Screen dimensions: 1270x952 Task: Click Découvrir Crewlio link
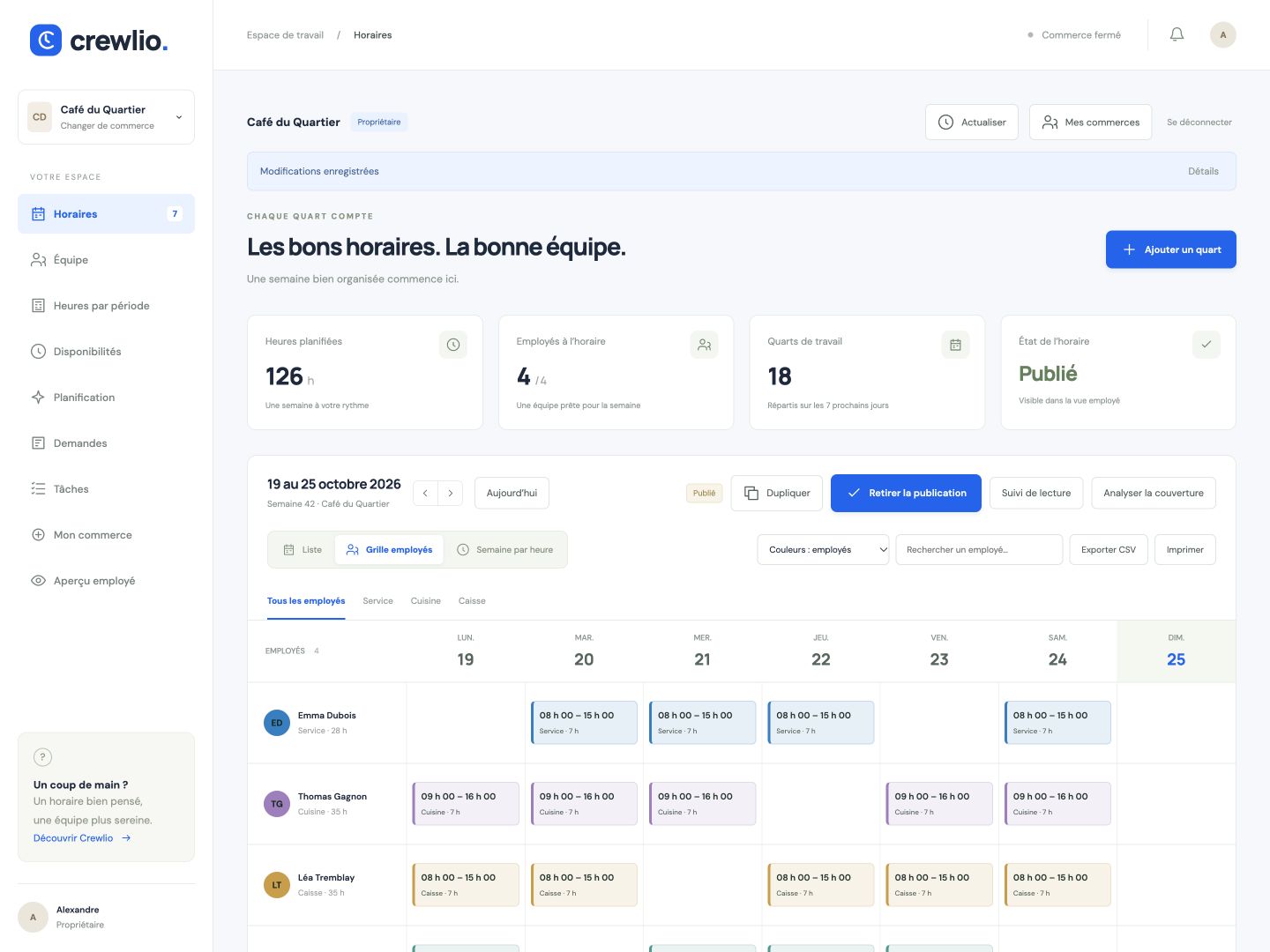[x=82, y=838]
